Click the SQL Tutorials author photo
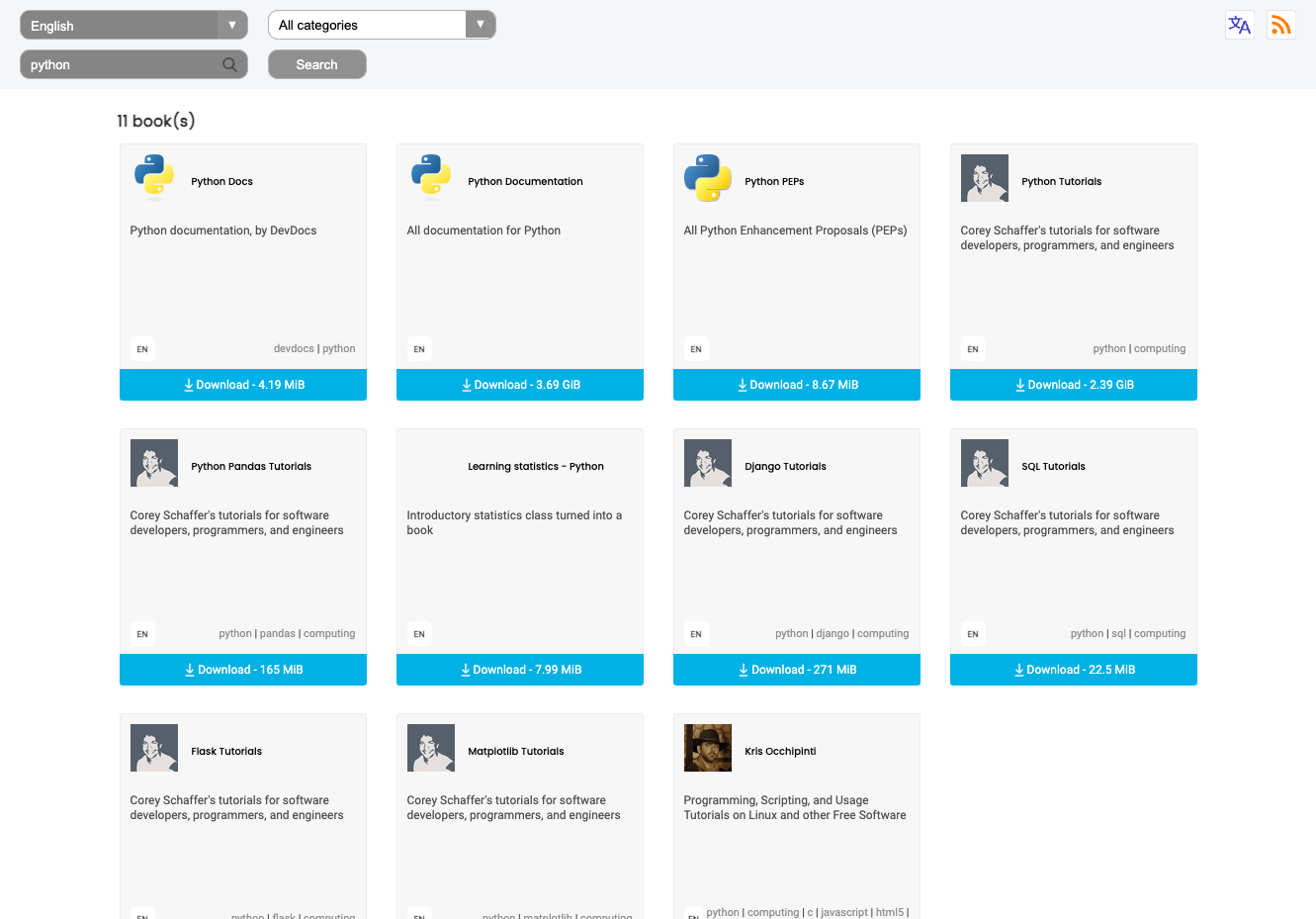The height and width of the screenshot is (919, 1316). [985, 463]
